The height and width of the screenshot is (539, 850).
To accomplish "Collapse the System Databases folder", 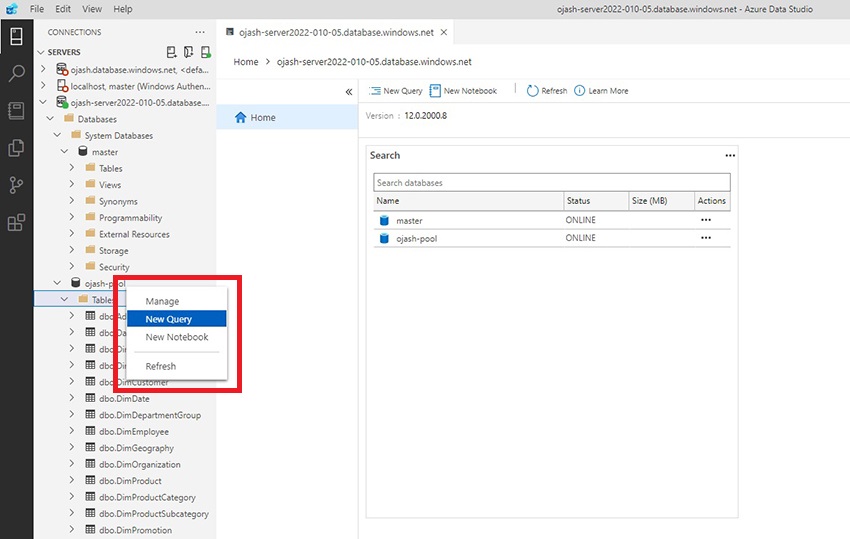I will point(57,134).
